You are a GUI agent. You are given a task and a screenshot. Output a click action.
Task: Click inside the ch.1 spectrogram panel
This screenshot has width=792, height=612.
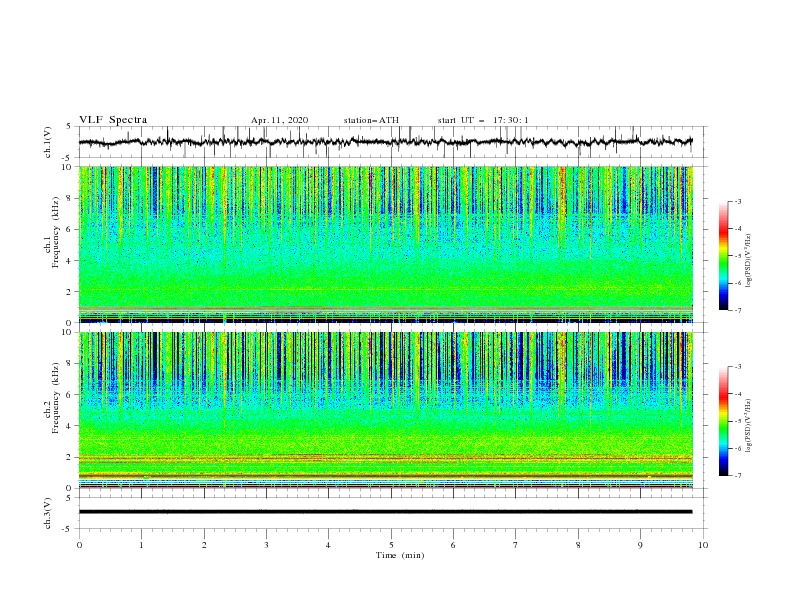(385, 244)
